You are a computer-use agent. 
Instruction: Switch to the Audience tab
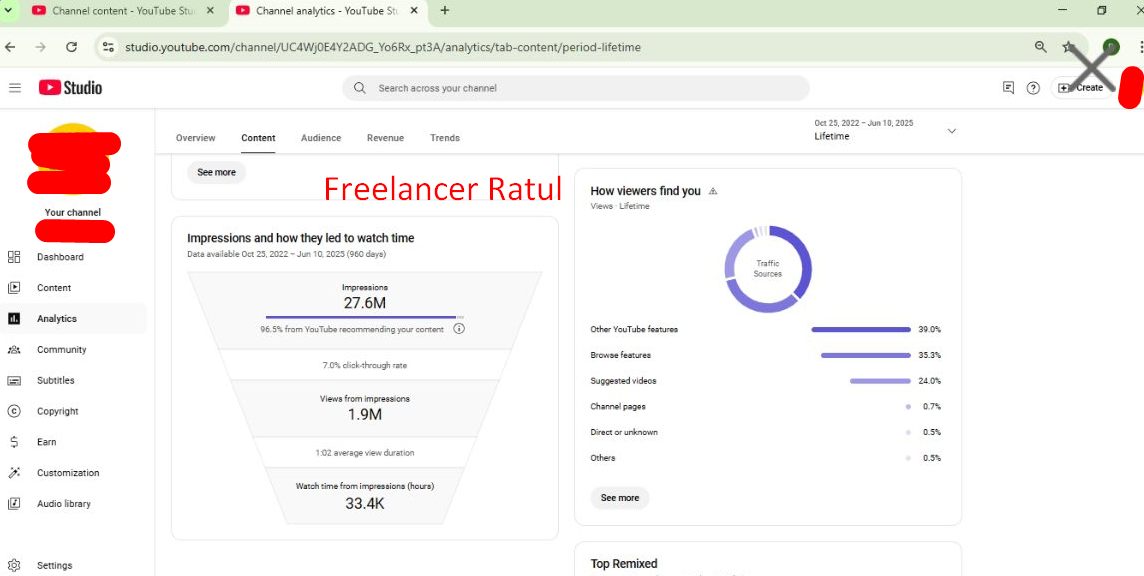[x=321, y=138]
